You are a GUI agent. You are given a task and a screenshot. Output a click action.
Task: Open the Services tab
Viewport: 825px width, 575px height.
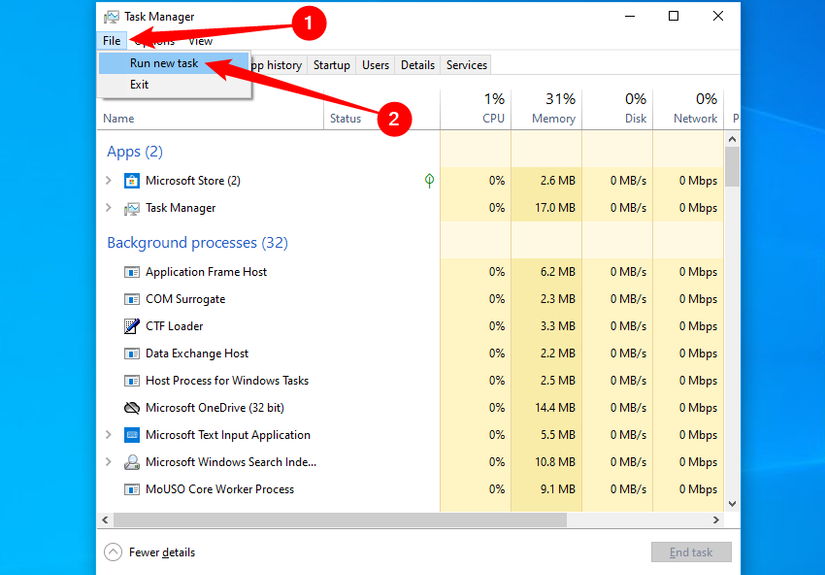466,65
